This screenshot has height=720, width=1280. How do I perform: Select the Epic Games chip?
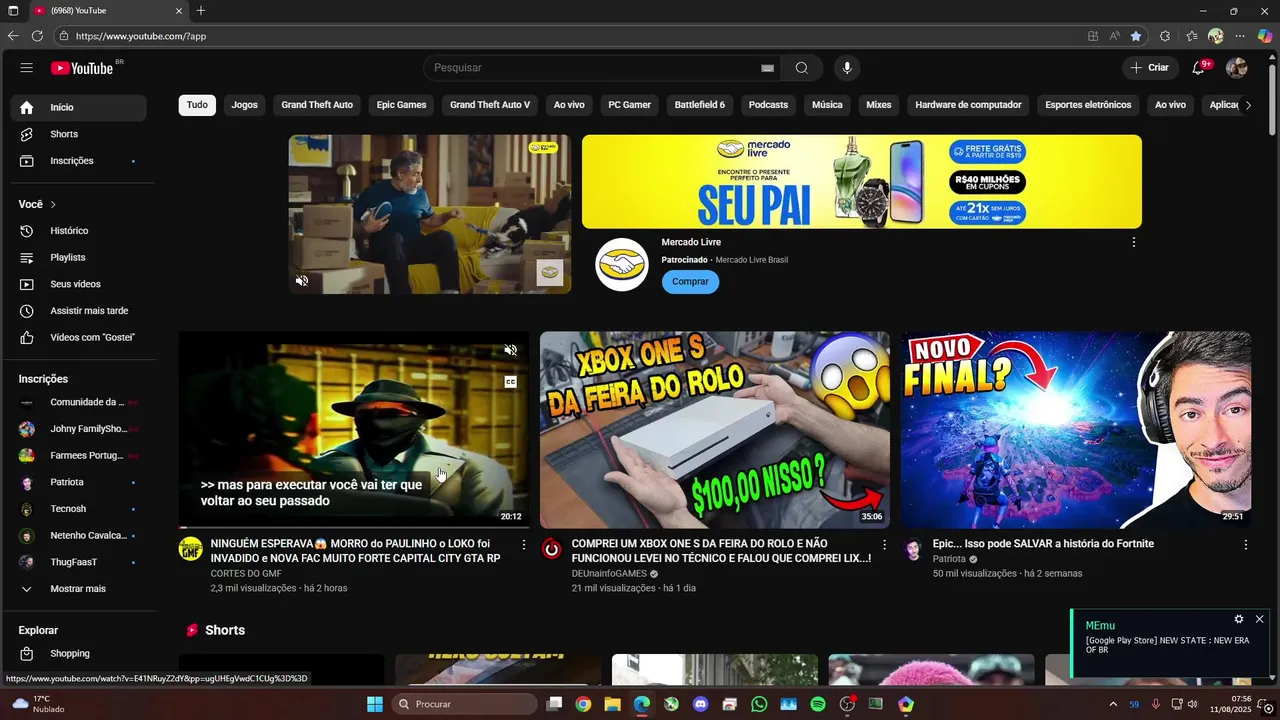[401, 105]
